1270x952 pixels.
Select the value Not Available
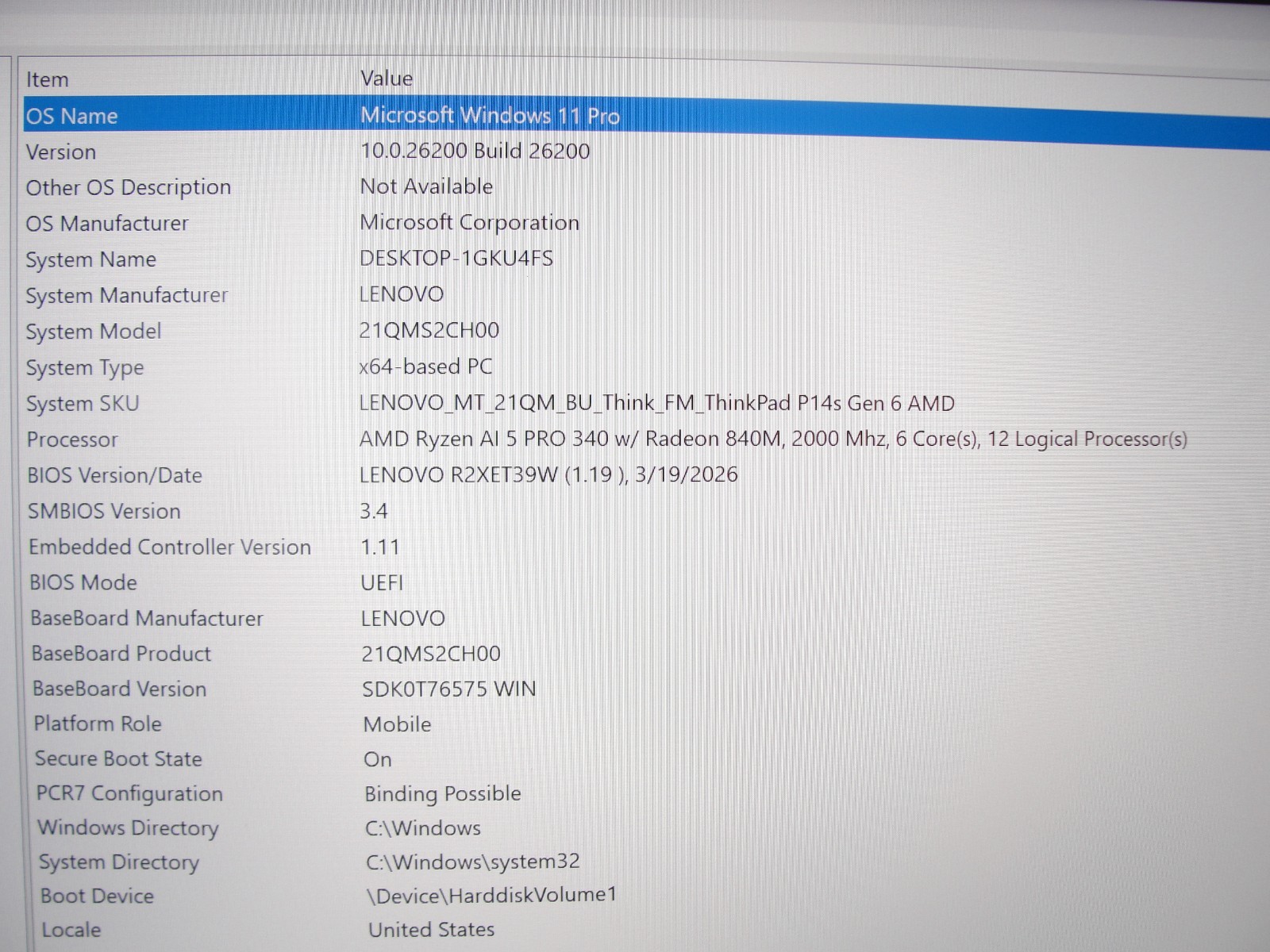pyautogui.click(x=426, y=186)
